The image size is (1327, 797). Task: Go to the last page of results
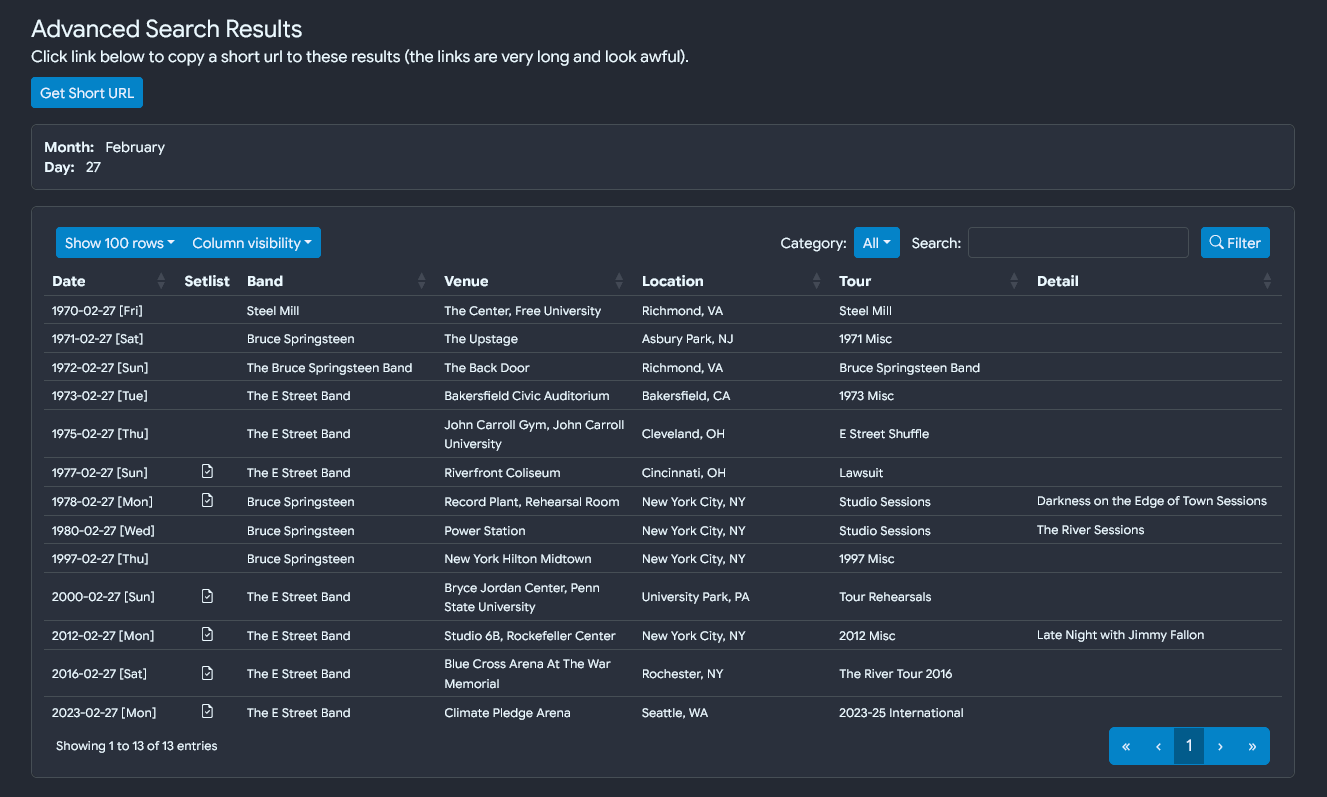(1252, 746)
